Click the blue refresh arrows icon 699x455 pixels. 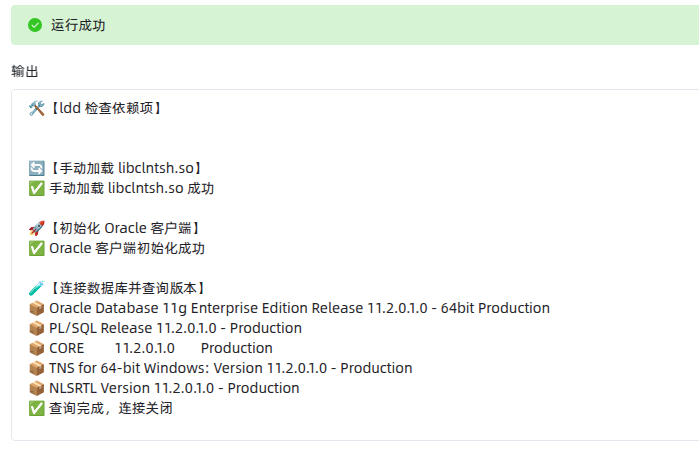tap(37, 168)
